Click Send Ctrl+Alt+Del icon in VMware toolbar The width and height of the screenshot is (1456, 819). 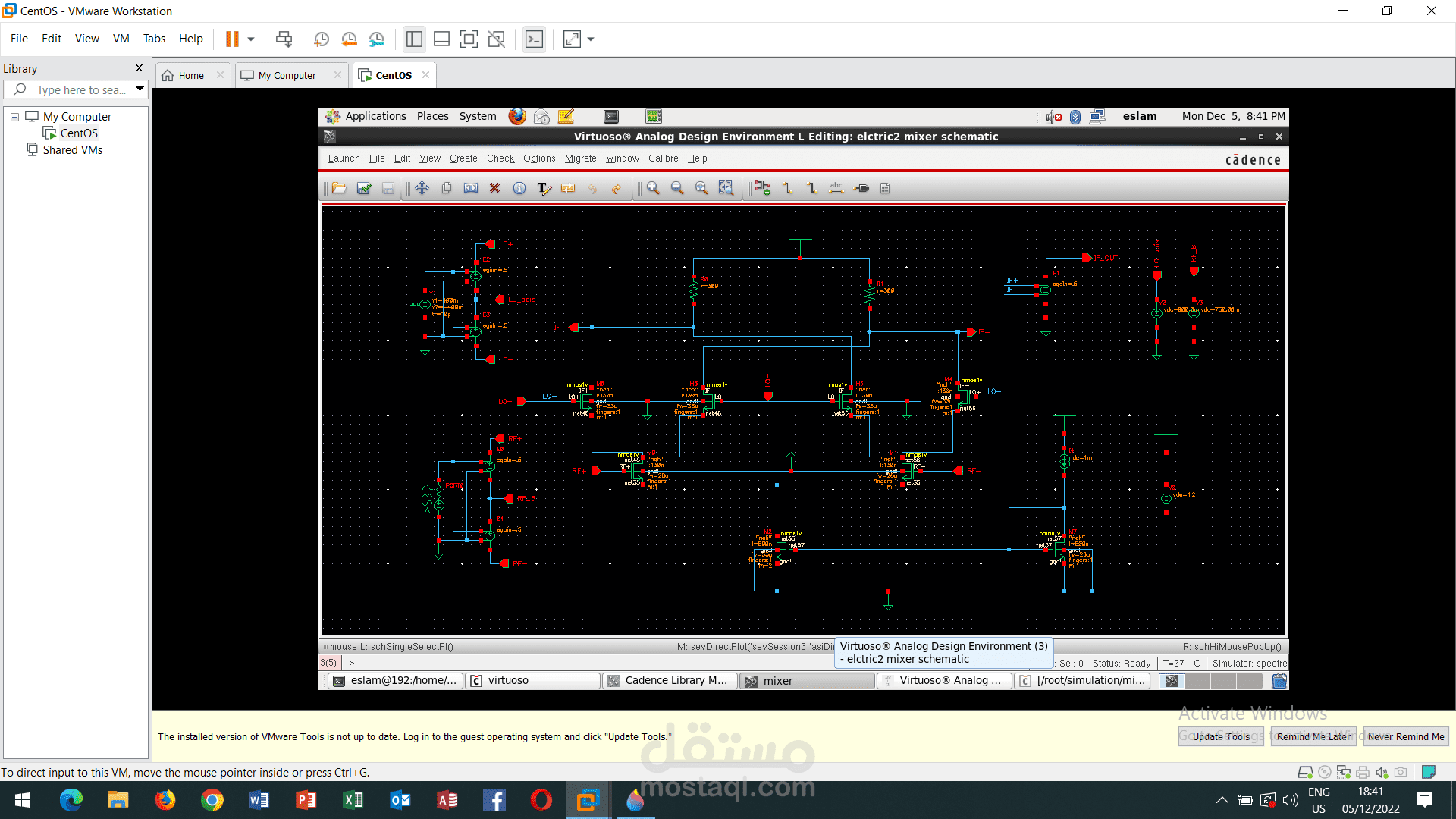(x=284, y=39)
